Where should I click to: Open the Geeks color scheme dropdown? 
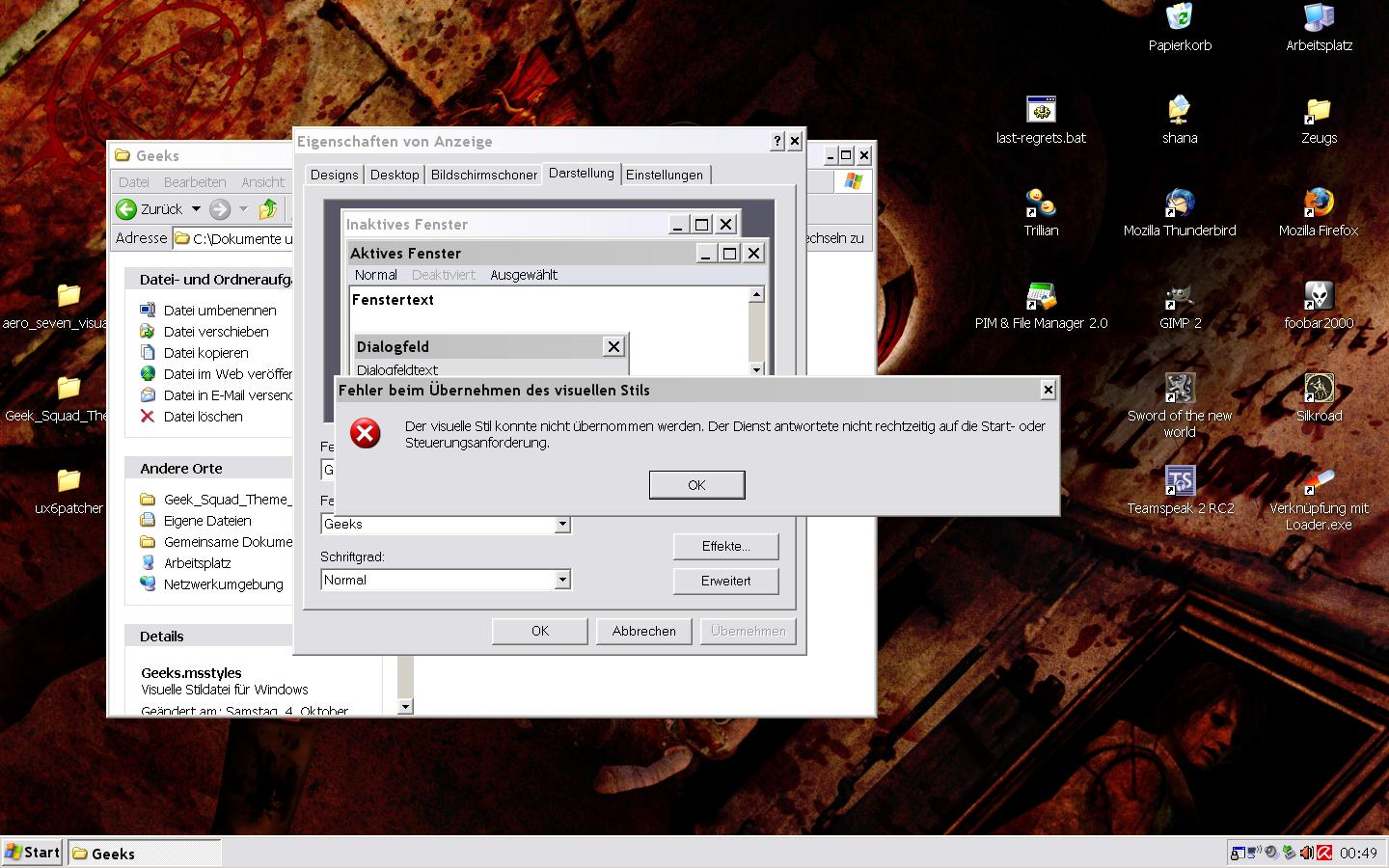click(562, 525)
